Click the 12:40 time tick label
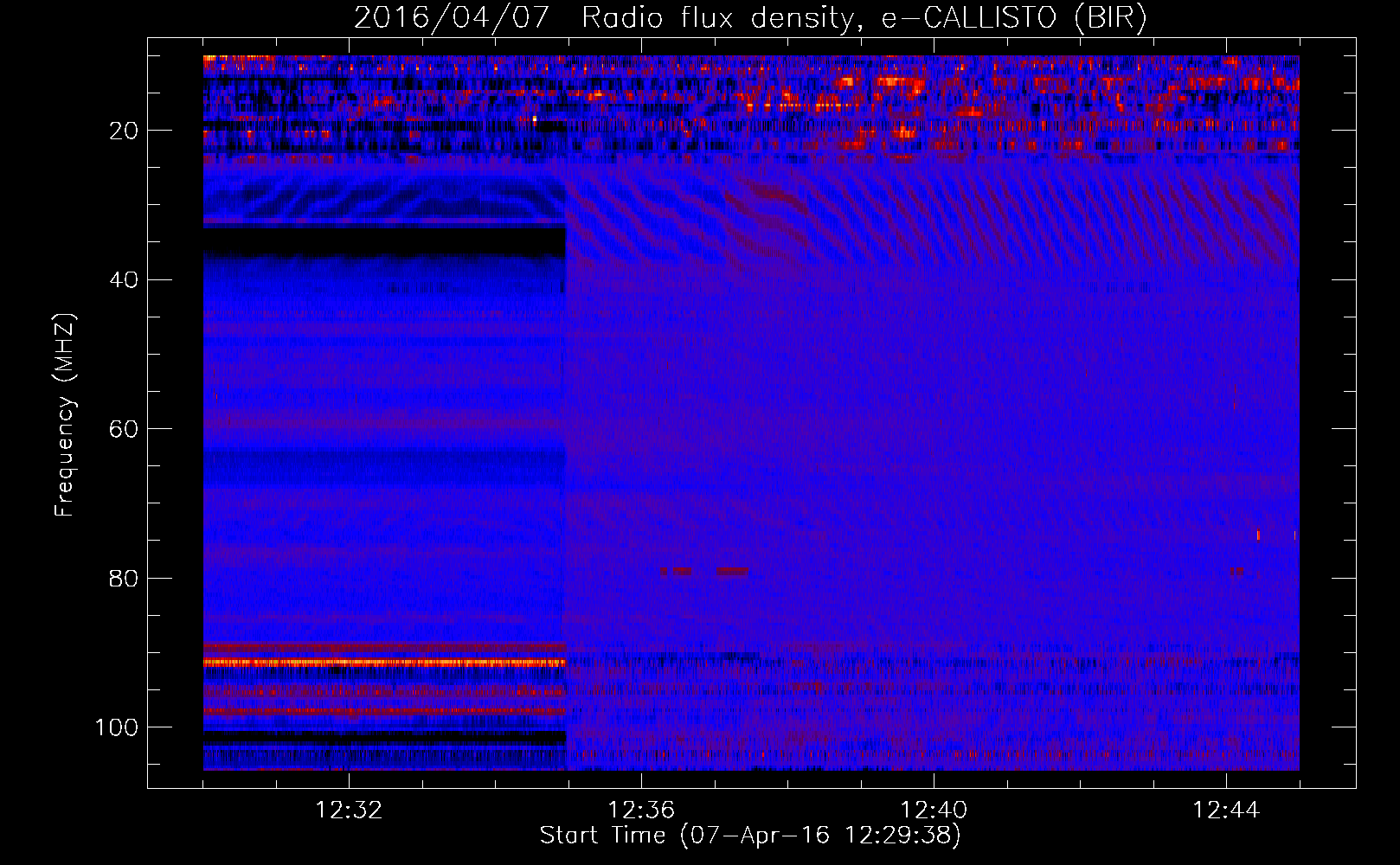Viewport: 1400px width, 865px height. [x=934, y=811]
